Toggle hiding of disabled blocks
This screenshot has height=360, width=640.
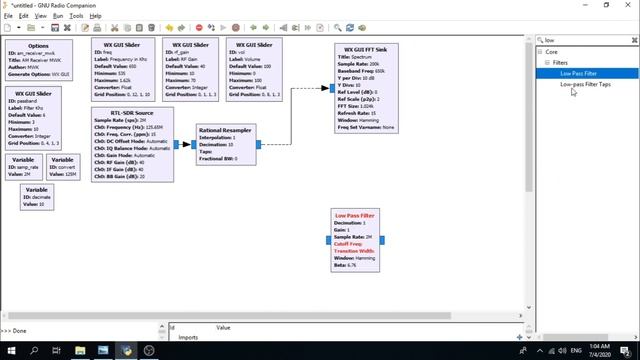[320, 28]
